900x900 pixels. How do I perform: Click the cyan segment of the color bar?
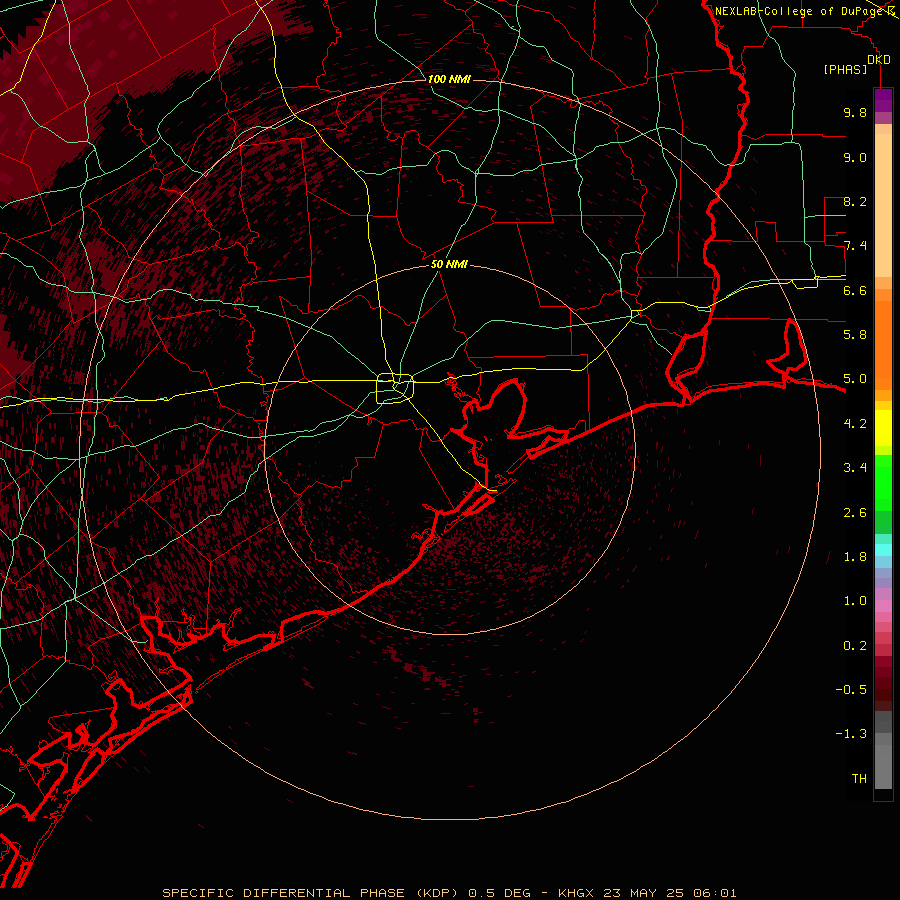coord(883,550)
